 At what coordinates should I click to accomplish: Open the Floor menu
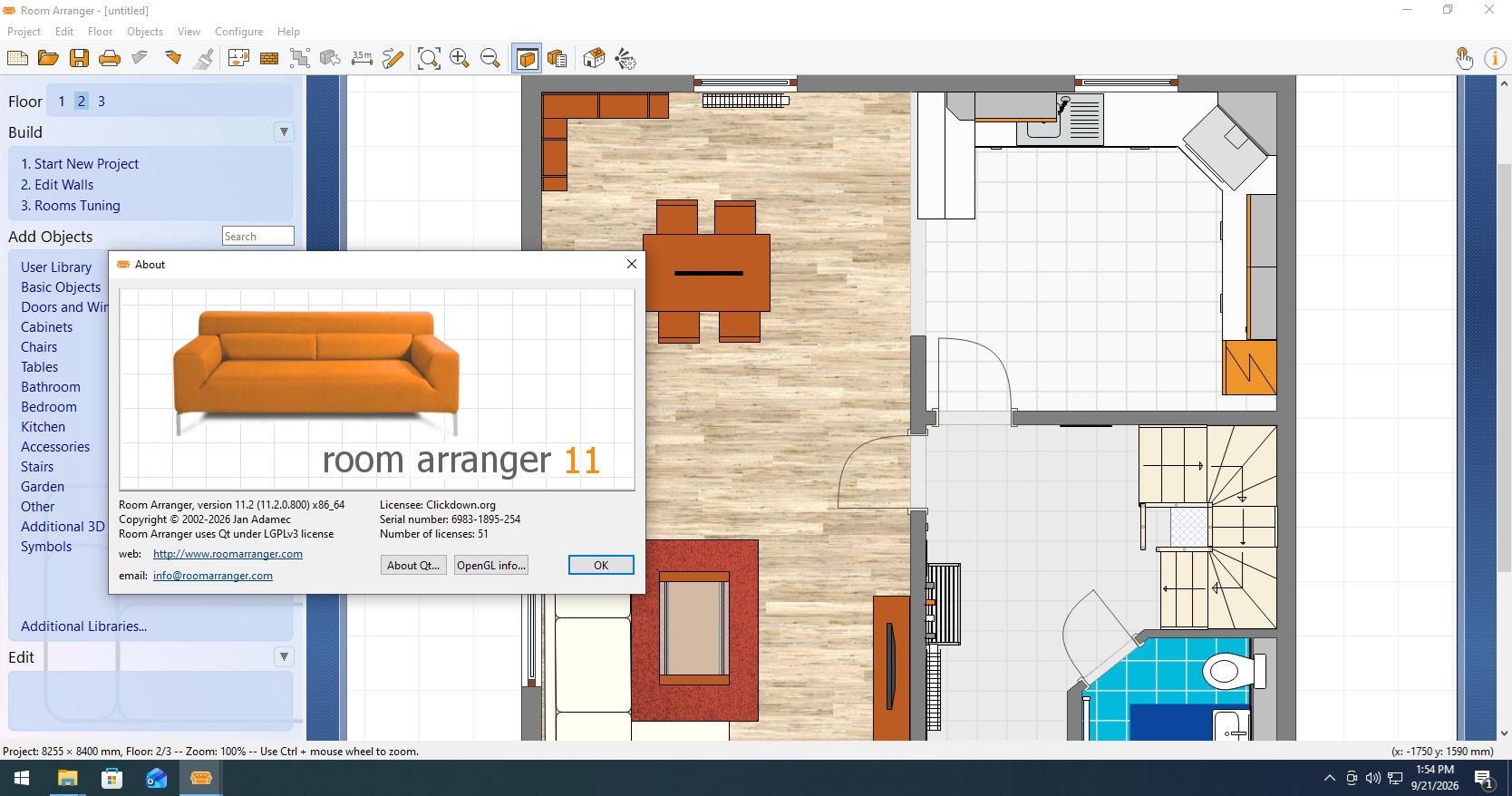101,32
